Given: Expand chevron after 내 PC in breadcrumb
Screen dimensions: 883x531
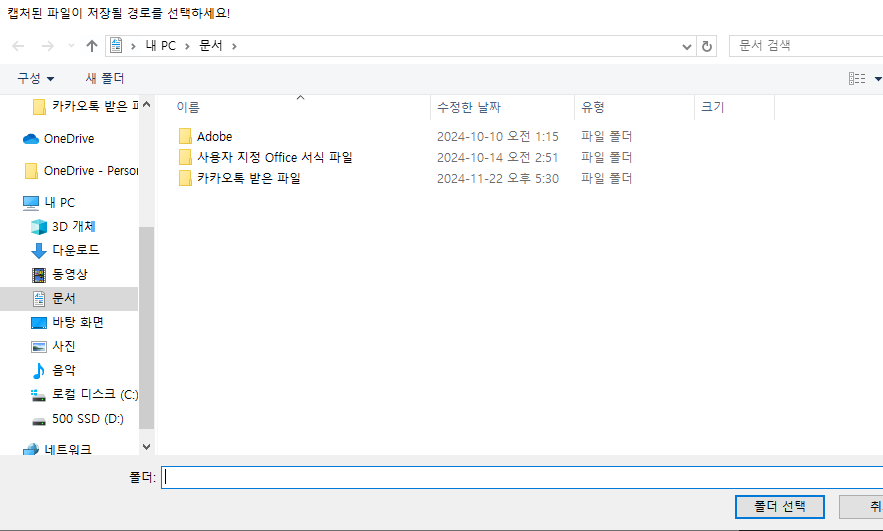Looking at the screenshot, I should tap(188, 46).
